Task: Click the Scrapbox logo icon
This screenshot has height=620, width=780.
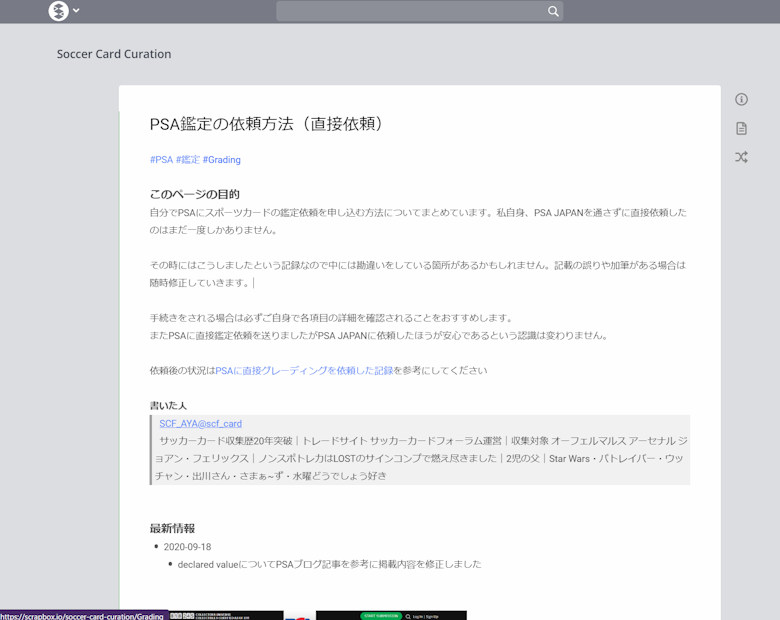Action: 59,11
